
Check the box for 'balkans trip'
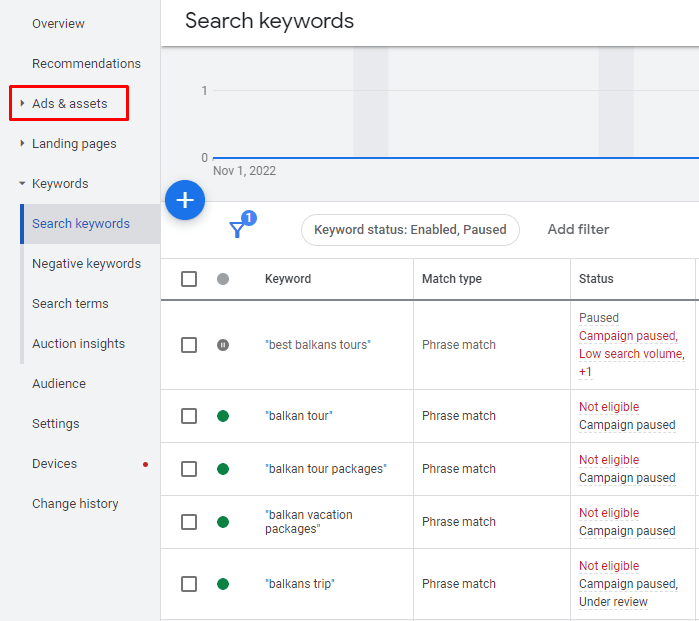(x=189, y=584)
